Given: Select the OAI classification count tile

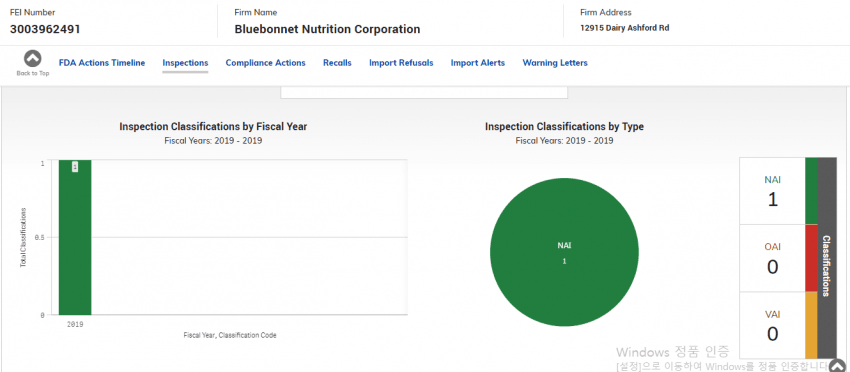Looking at the screenshot, I should point(772,259).
